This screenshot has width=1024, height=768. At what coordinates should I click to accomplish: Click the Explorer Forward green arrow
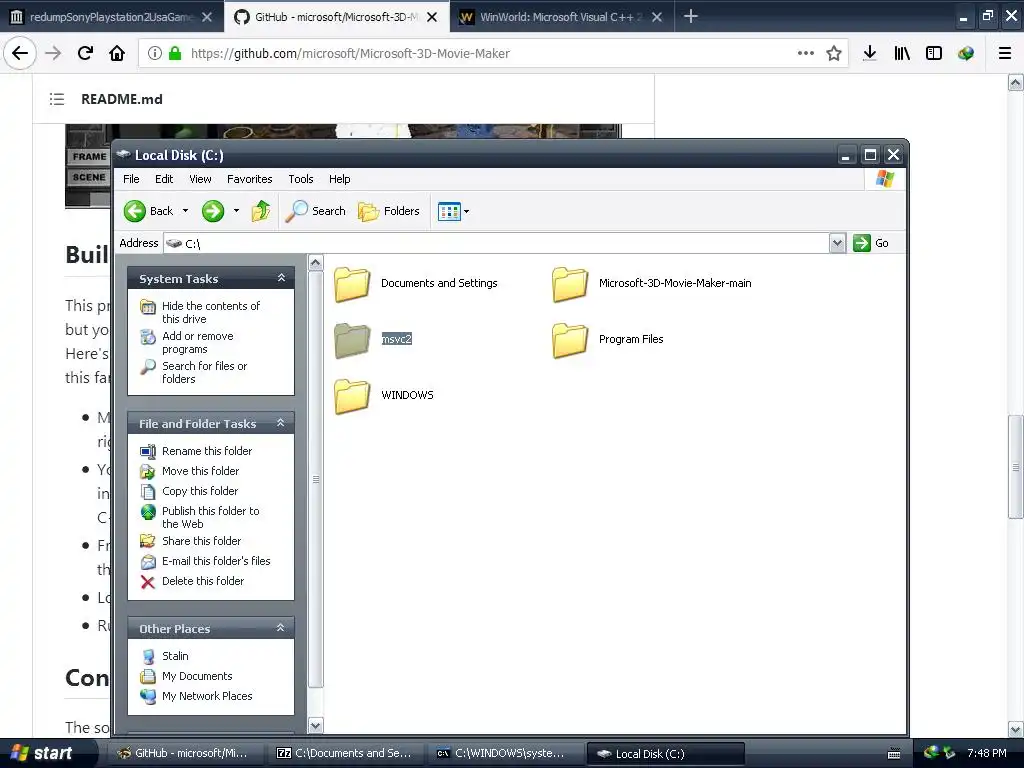click(x=213, y=211)
